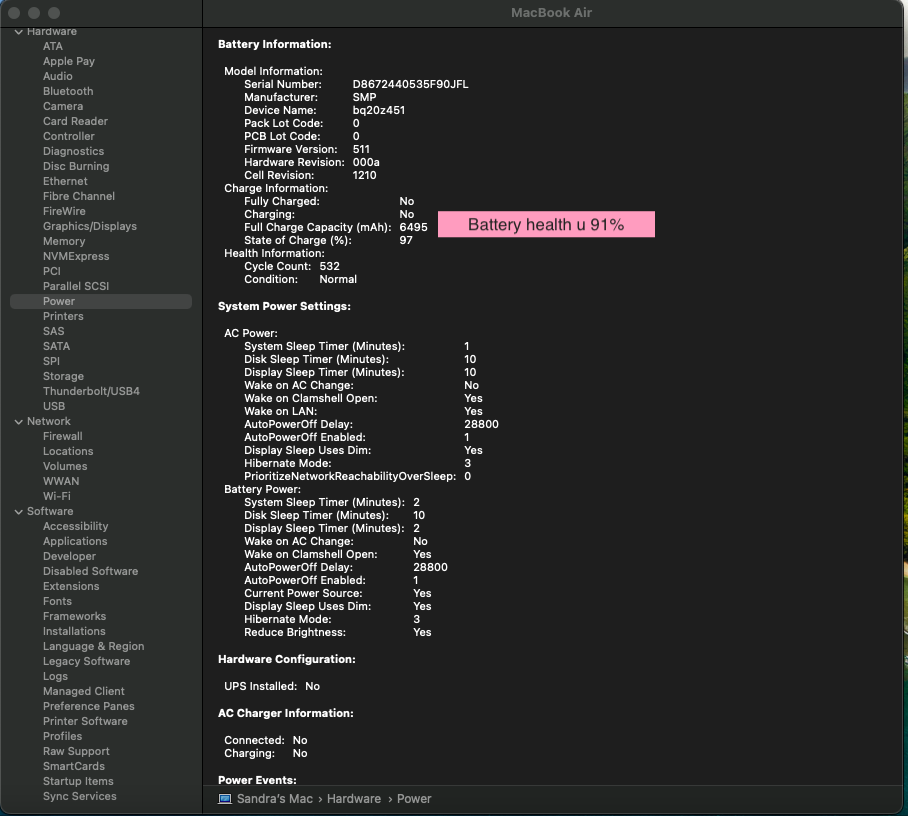Click Hardware in the bottom path bar
Image resolution: width=908 pixels, height=816 pixels.
(x=354, y=799)
